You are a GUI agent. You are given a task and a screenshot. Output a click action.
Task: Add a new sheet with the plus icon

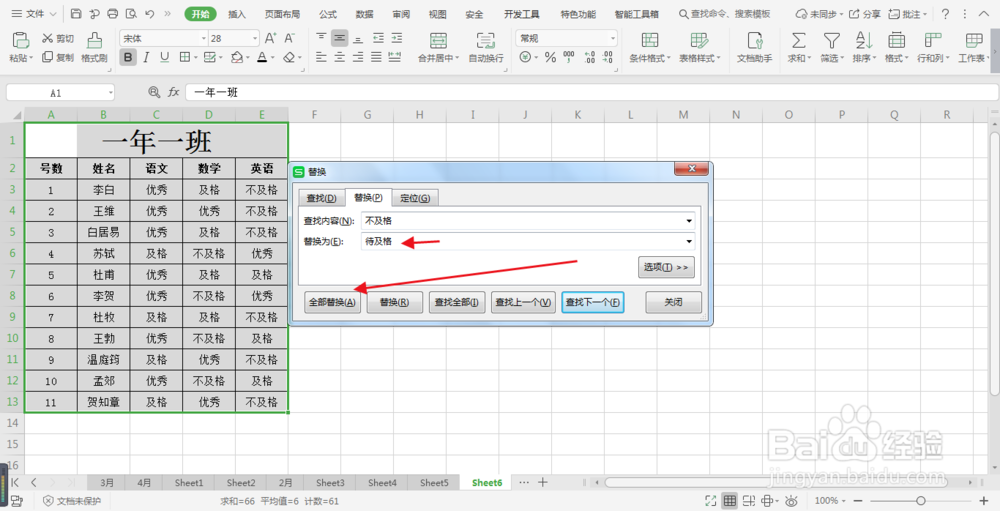coord(543,482)
